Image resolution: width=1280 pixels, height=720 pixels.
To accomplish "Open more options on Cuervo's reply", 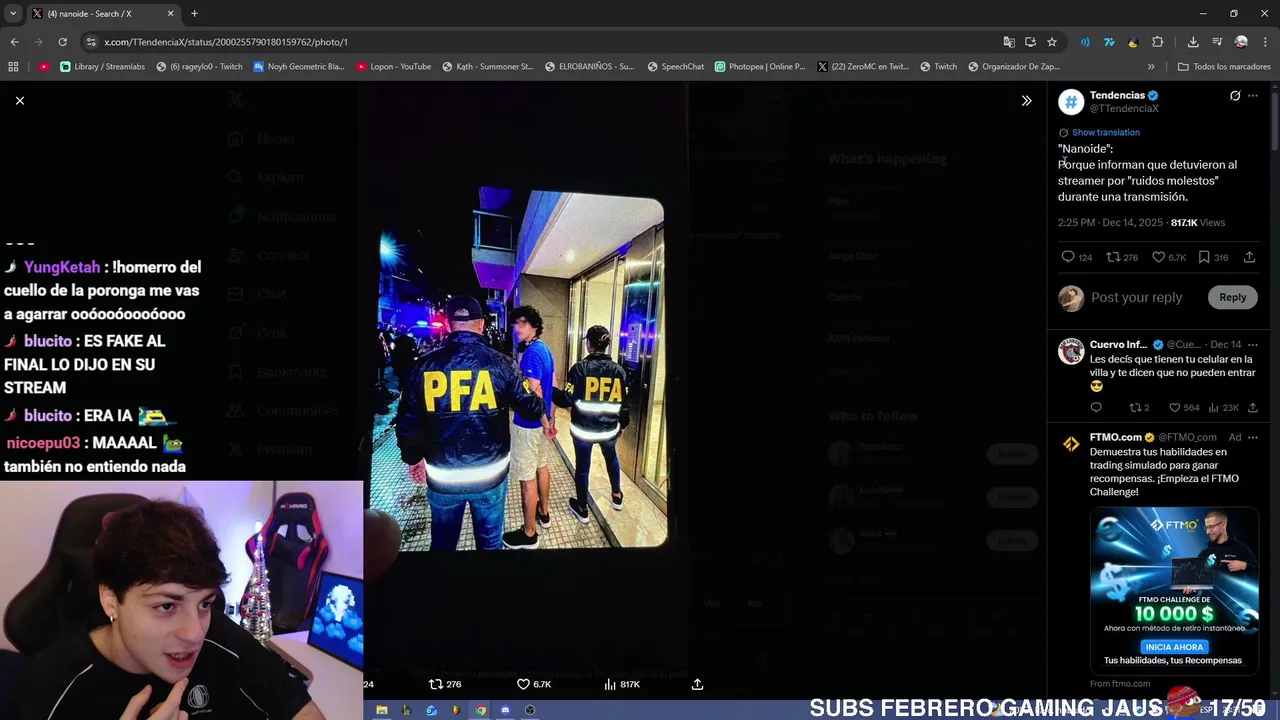I will 1253,344.
